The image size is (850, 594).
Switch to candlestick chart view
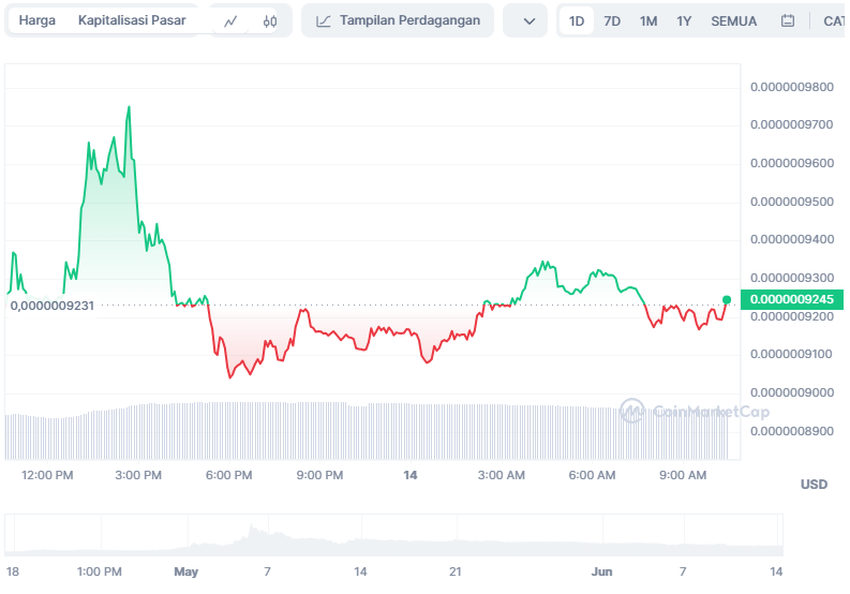[269, 21]
